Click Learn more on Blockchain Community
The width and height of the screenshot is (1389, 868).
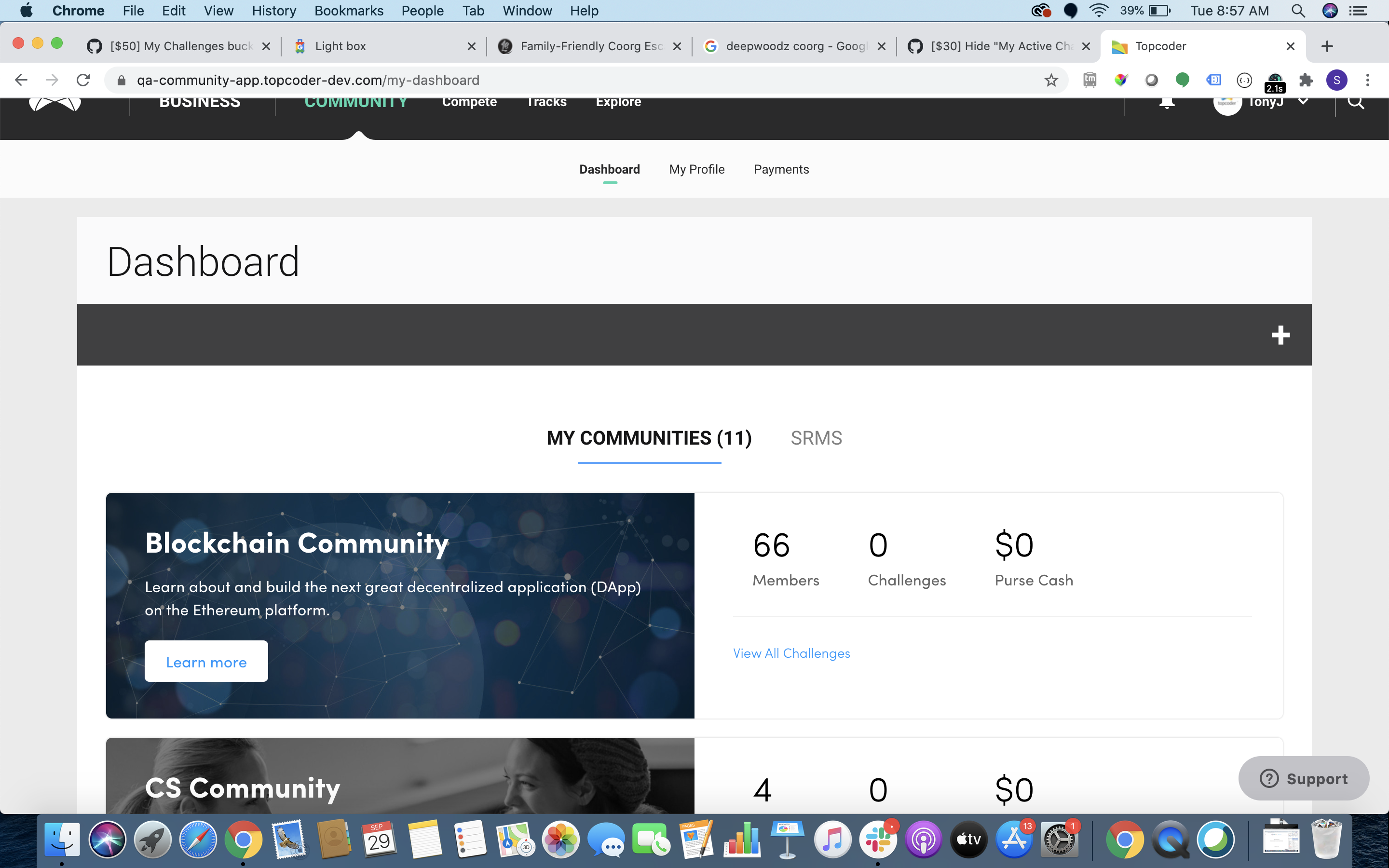pyautogui.click(x=206, y=661)
